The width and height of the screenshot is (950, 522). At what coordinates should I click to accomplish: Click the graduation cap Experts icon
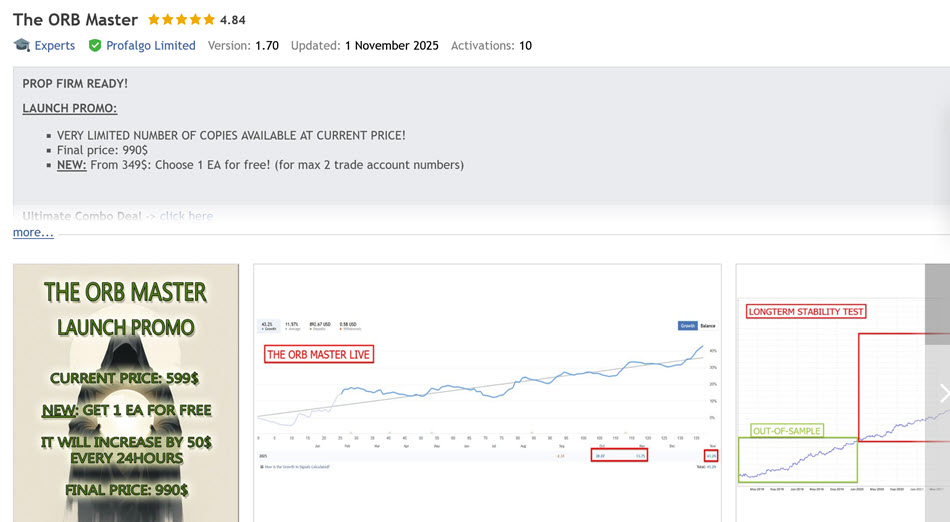[x=21, y=45]
